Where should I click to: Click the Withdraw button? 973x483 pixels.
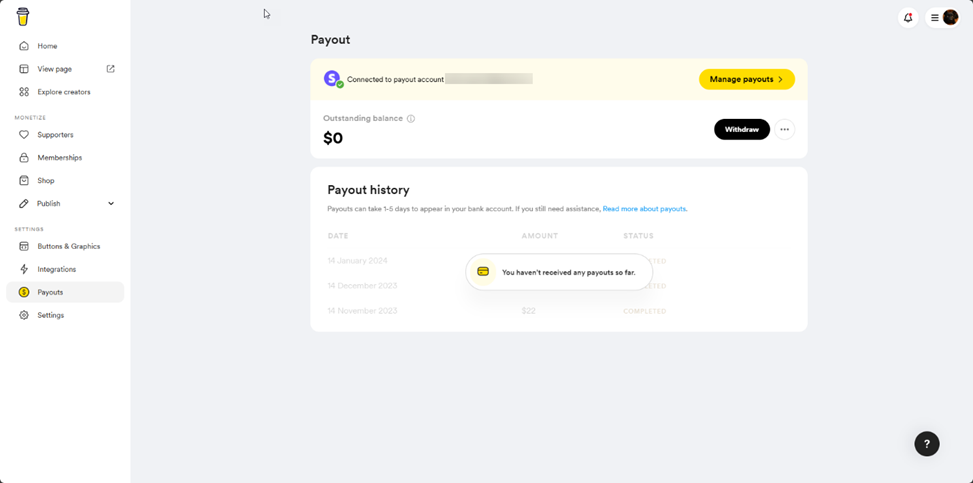742,129
